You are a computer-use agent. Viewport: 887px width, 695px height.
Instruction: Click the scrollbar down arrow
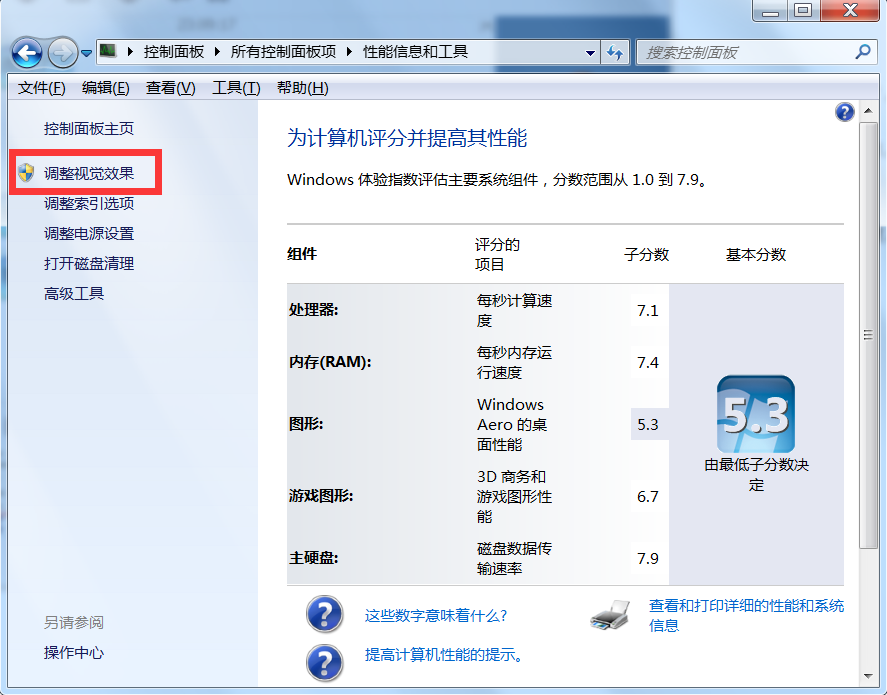click(x=868, y=676)
